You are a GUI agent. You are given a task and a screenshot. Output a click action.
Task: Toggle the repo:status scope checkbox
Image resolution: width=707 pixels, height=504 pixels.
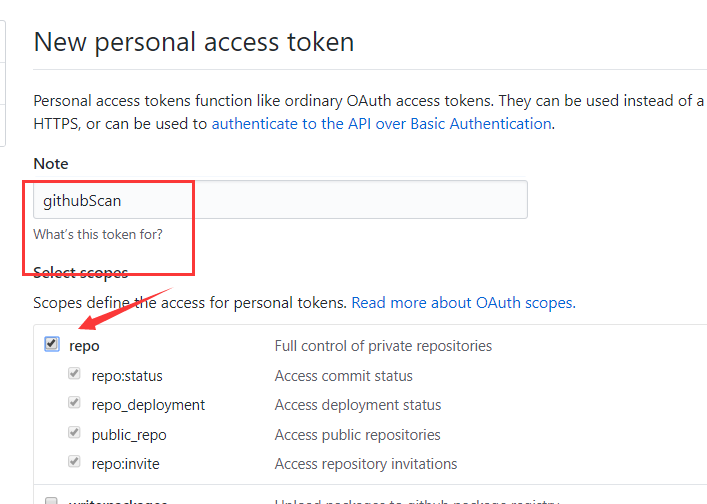pos(74,374)
